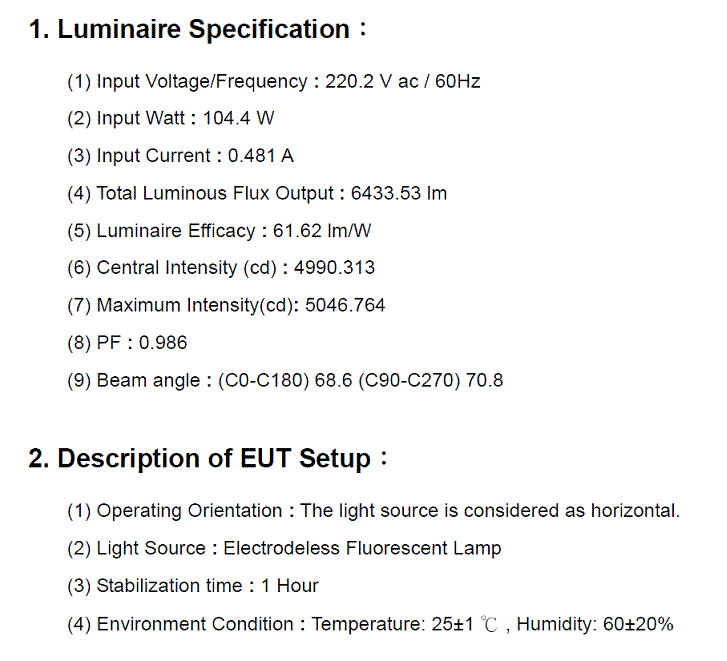Click the Input Voltage/Frequency line
Viewport: 727px width, 661px height.
pos(274,82)
